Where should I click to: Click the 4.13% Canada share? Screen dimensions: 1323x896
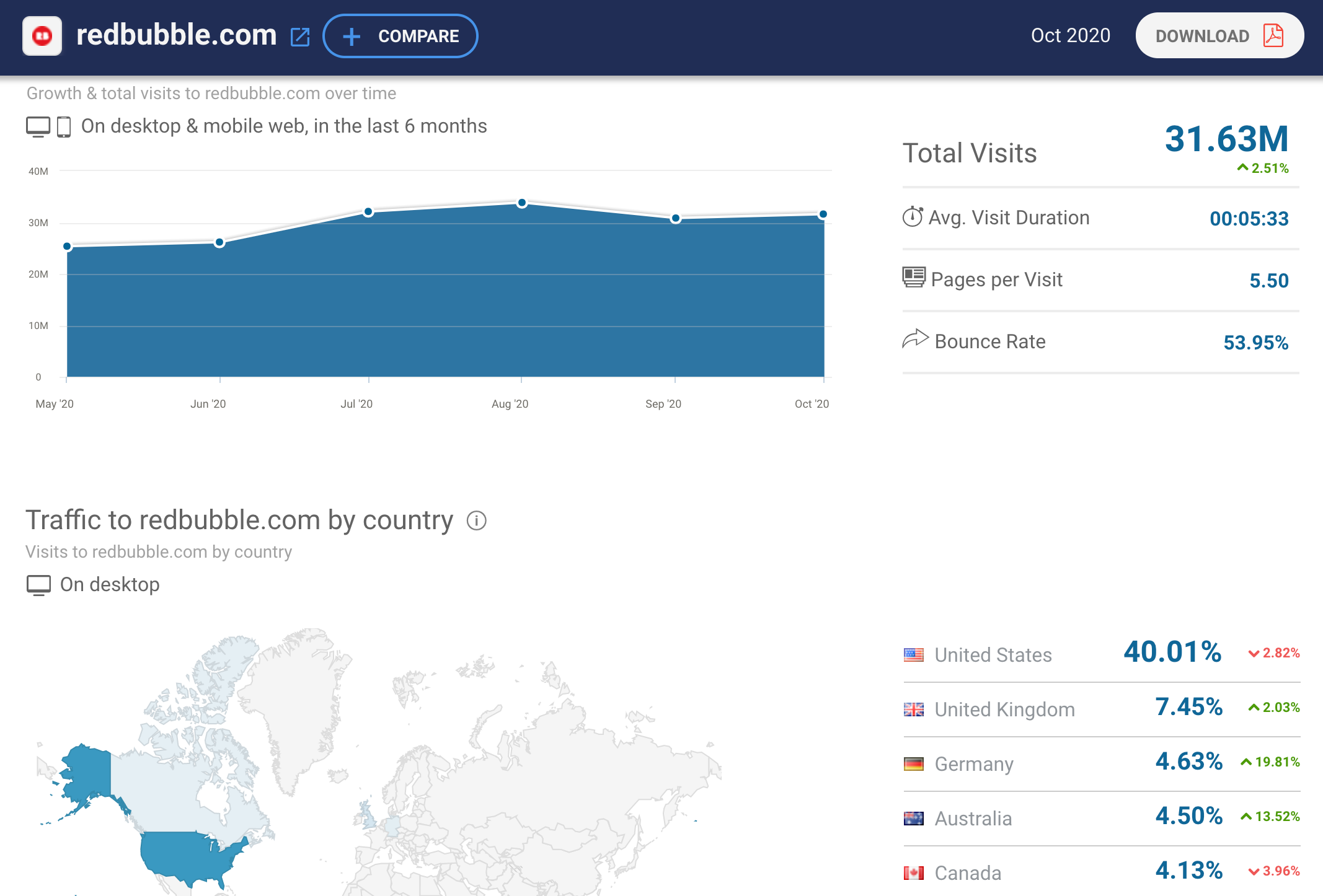click(x=1189, y=871)
